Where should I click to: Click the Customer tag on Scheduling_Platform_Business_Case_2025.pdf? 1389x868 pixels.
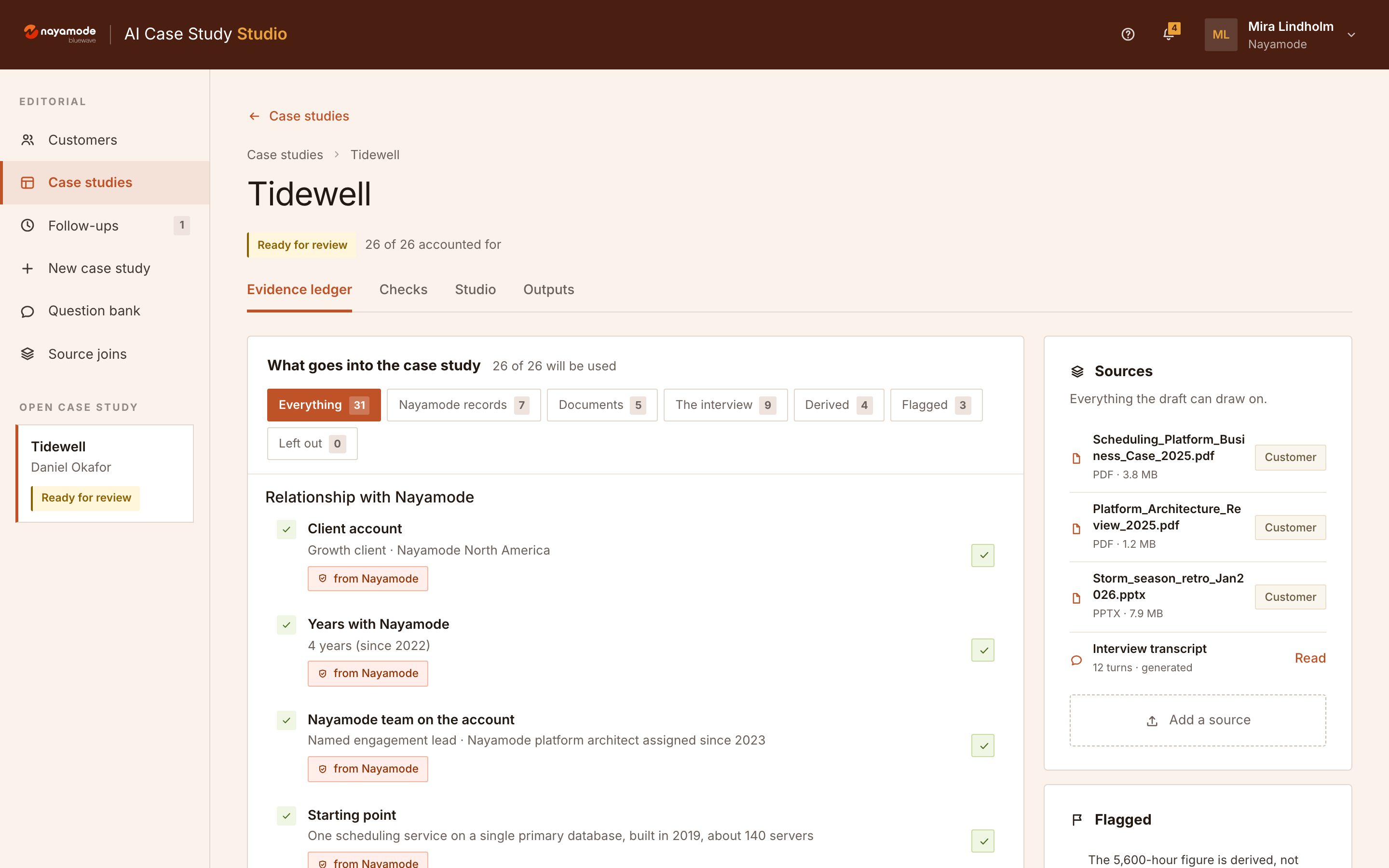pos(1290,458)
